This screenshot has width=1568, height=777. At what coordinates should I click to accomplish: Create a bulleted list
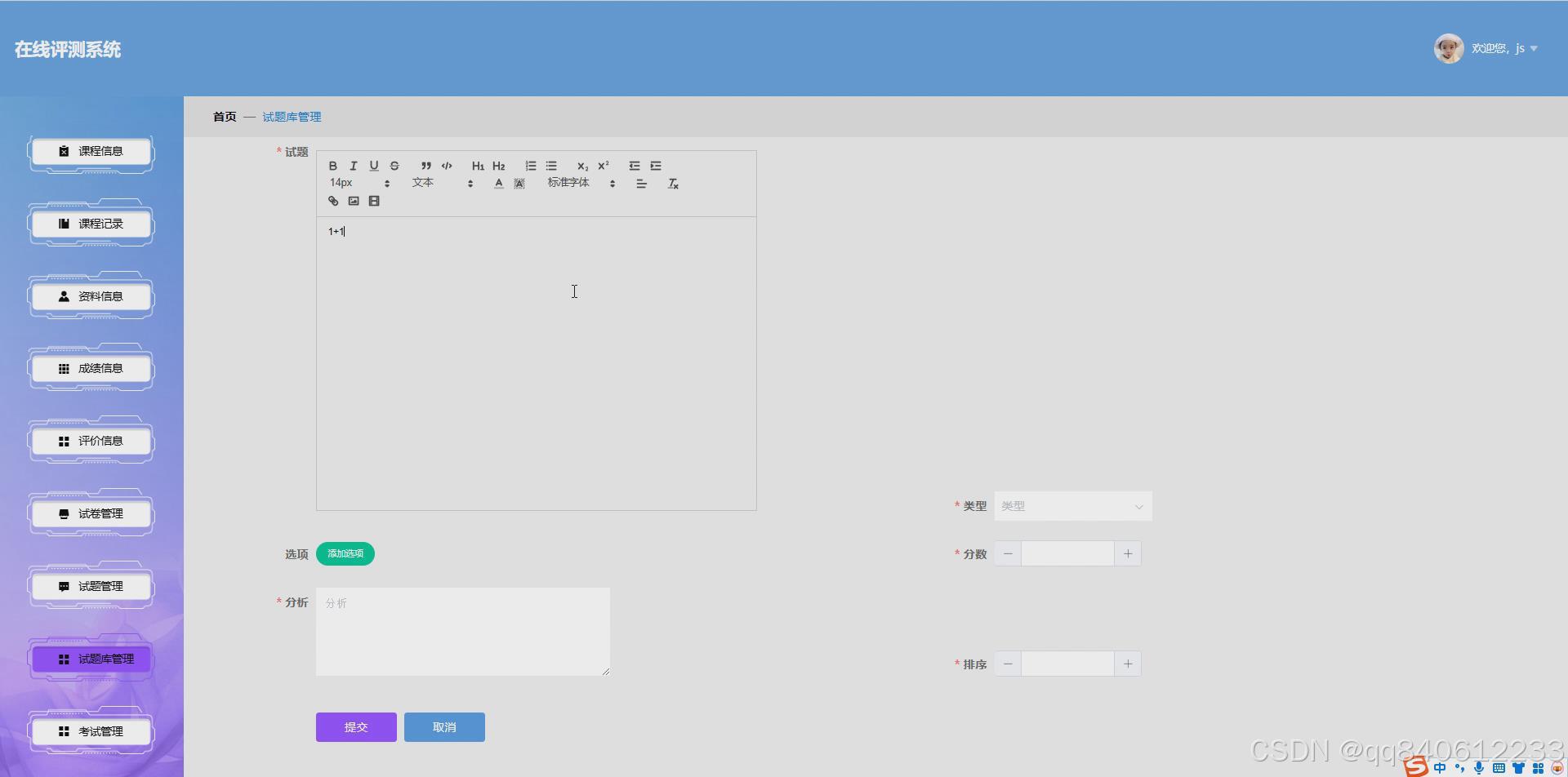551,166
